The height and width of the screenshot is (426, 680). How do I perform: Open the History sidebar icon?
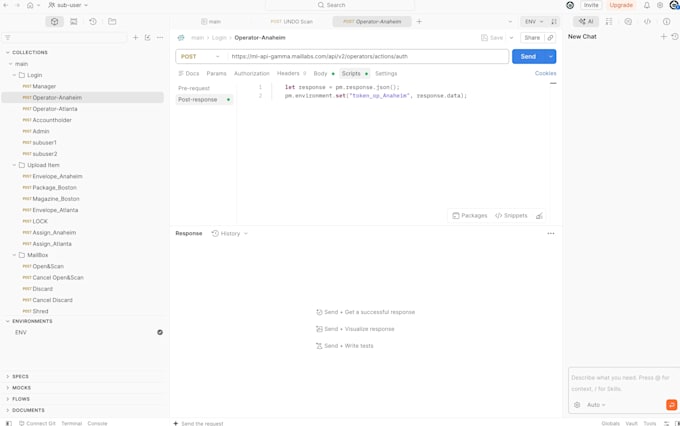[93, 21]
